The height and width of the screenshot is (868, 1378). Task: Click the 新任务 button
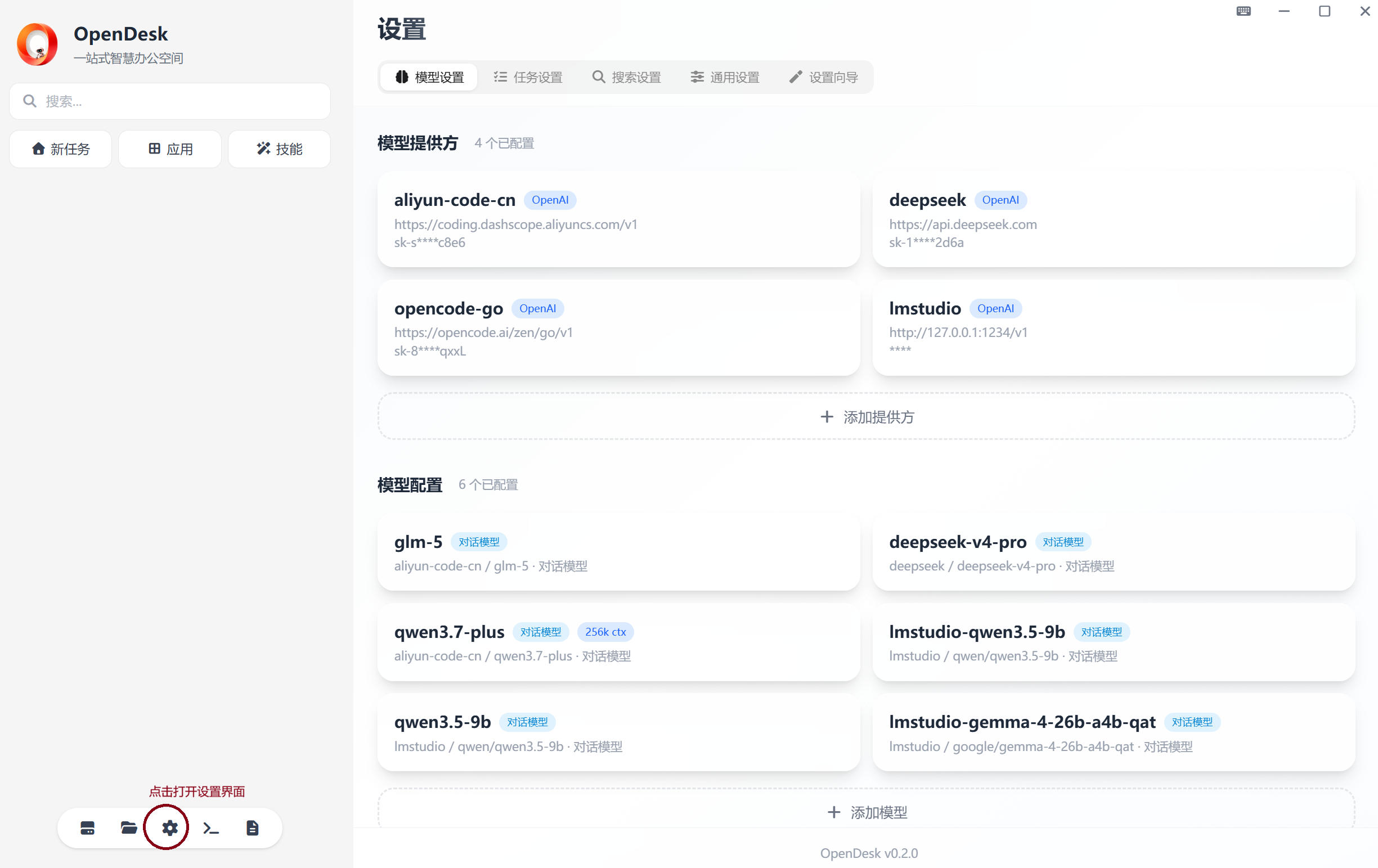pyautogui.click(x=61, y=149)
